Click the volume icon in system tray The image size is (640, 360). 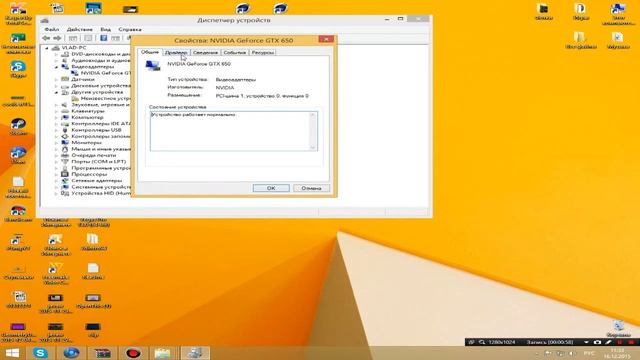[572, 353]
